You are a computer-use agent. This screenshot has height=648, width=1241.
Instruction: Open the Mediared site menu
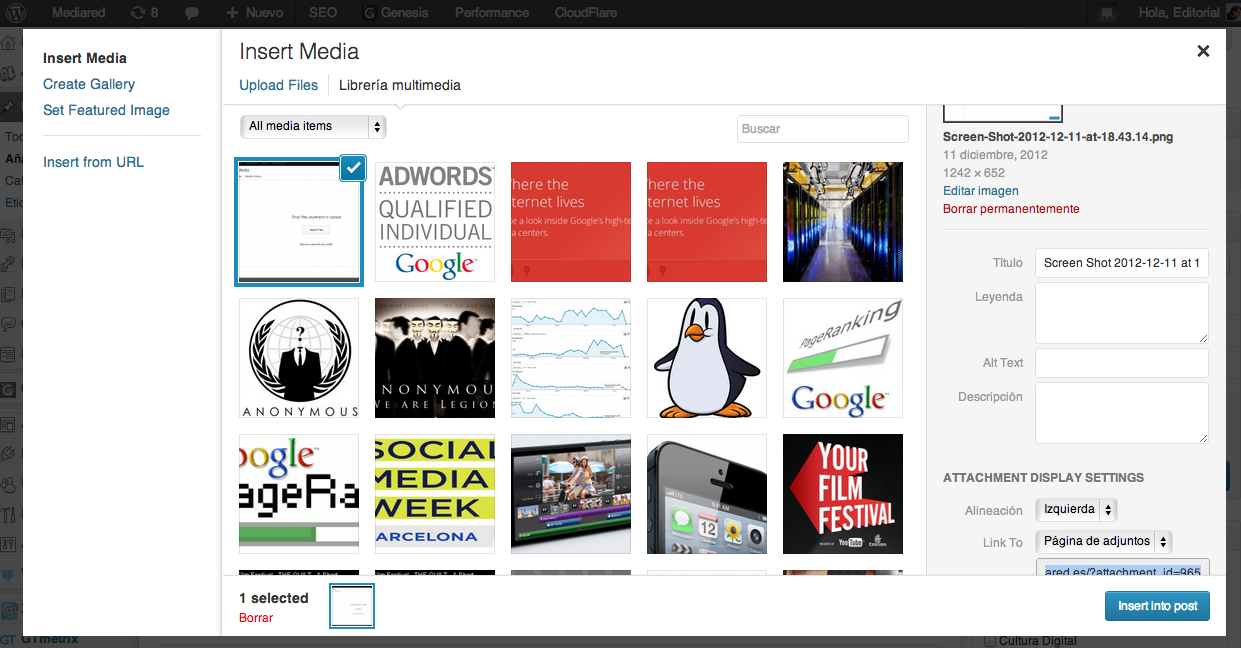(77, 13)
